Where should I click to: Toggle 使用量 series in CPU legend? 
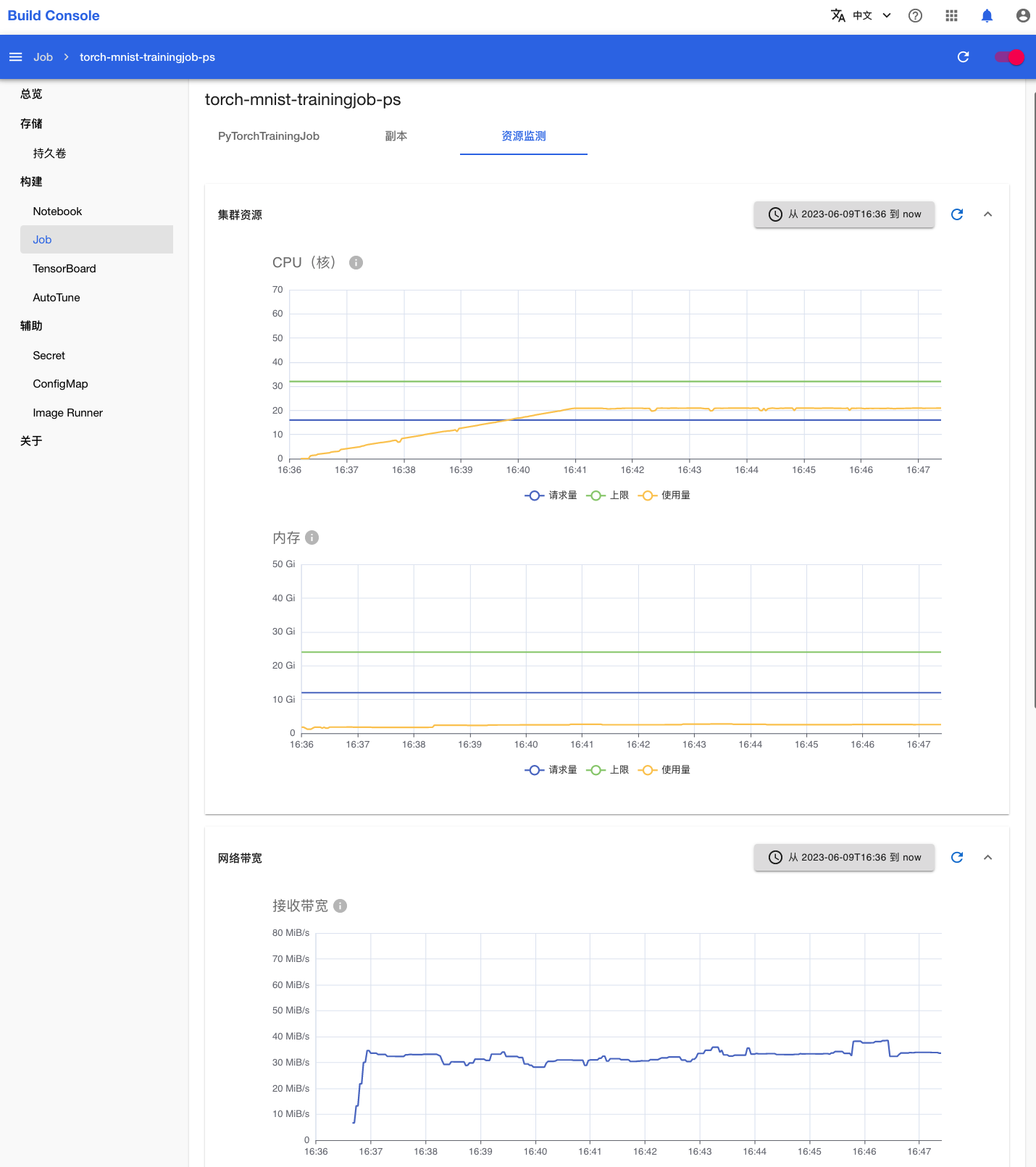pyautogui.click(x=664, y=495)
